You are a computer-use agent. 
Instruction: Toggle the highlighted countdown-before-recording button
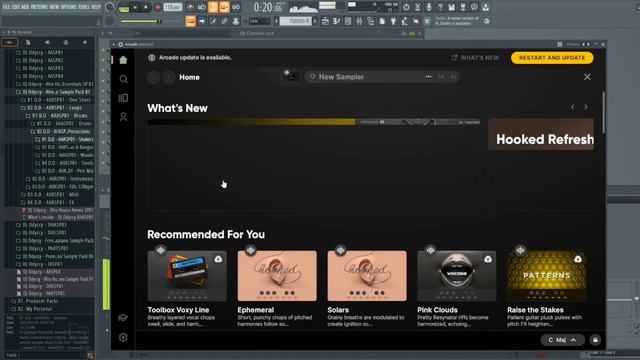(213, 7)
